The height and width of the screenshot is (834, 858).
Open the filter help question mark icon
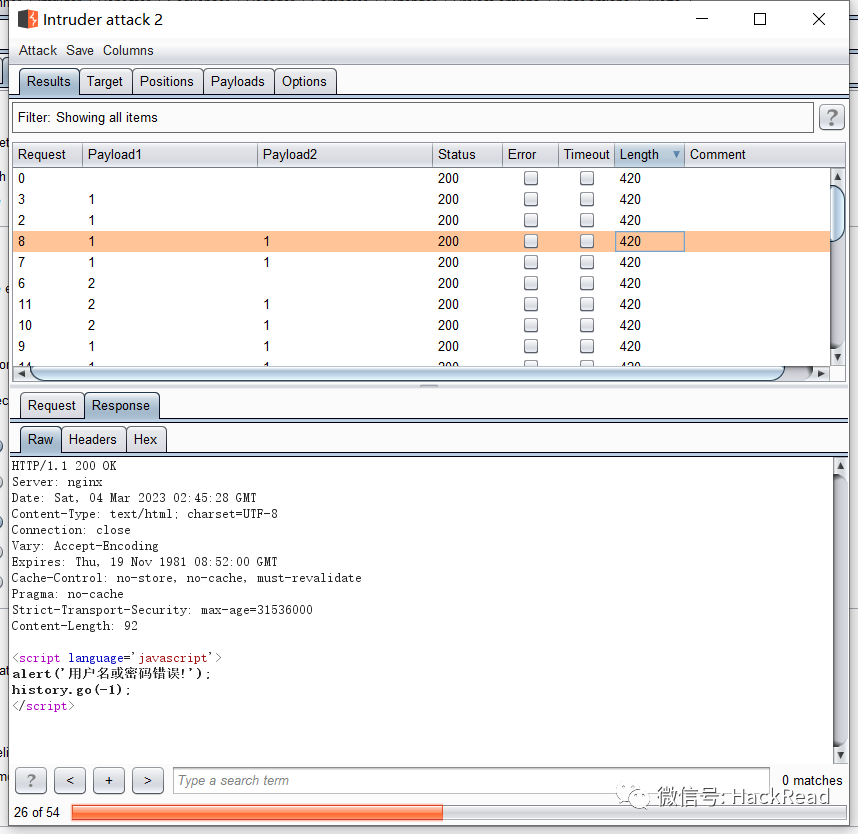(831, 117)
